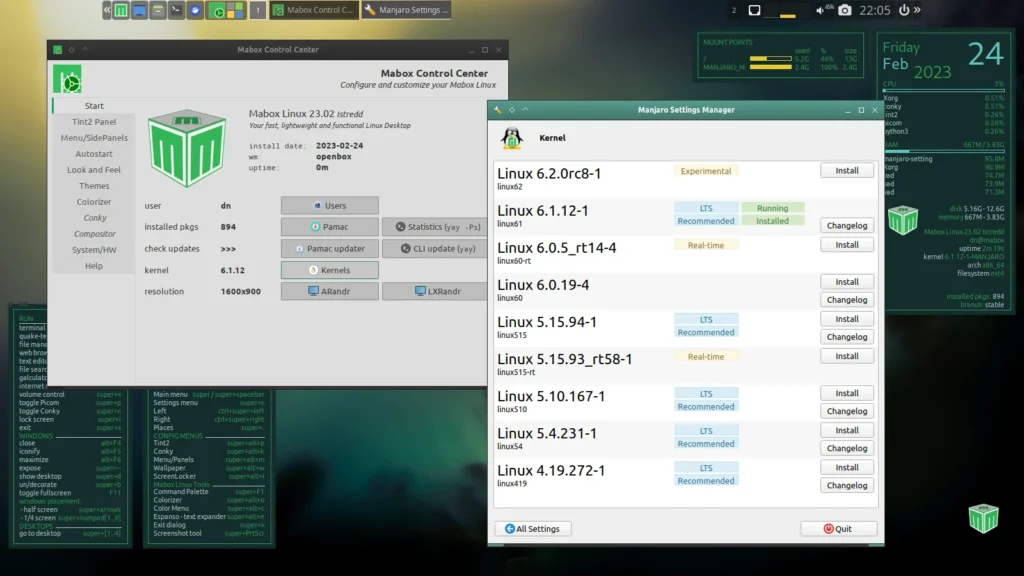View Changelog for Linux 6.0.19-4
This screenshot has width=1024, height=576.
tap(847, 300)
